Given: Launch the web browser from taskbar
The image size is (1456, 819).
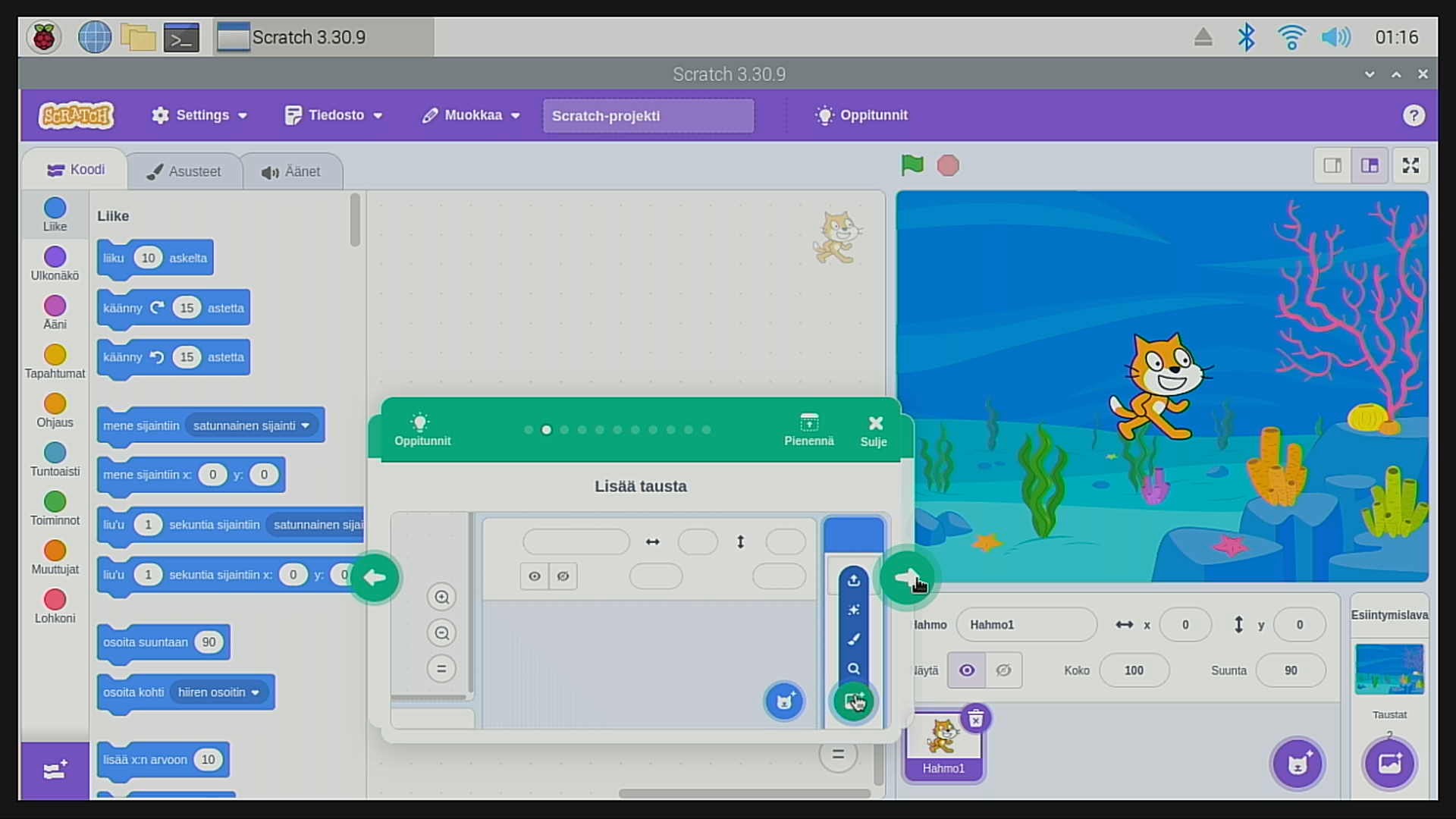Looking at the screenshot, I should point(95,37).
